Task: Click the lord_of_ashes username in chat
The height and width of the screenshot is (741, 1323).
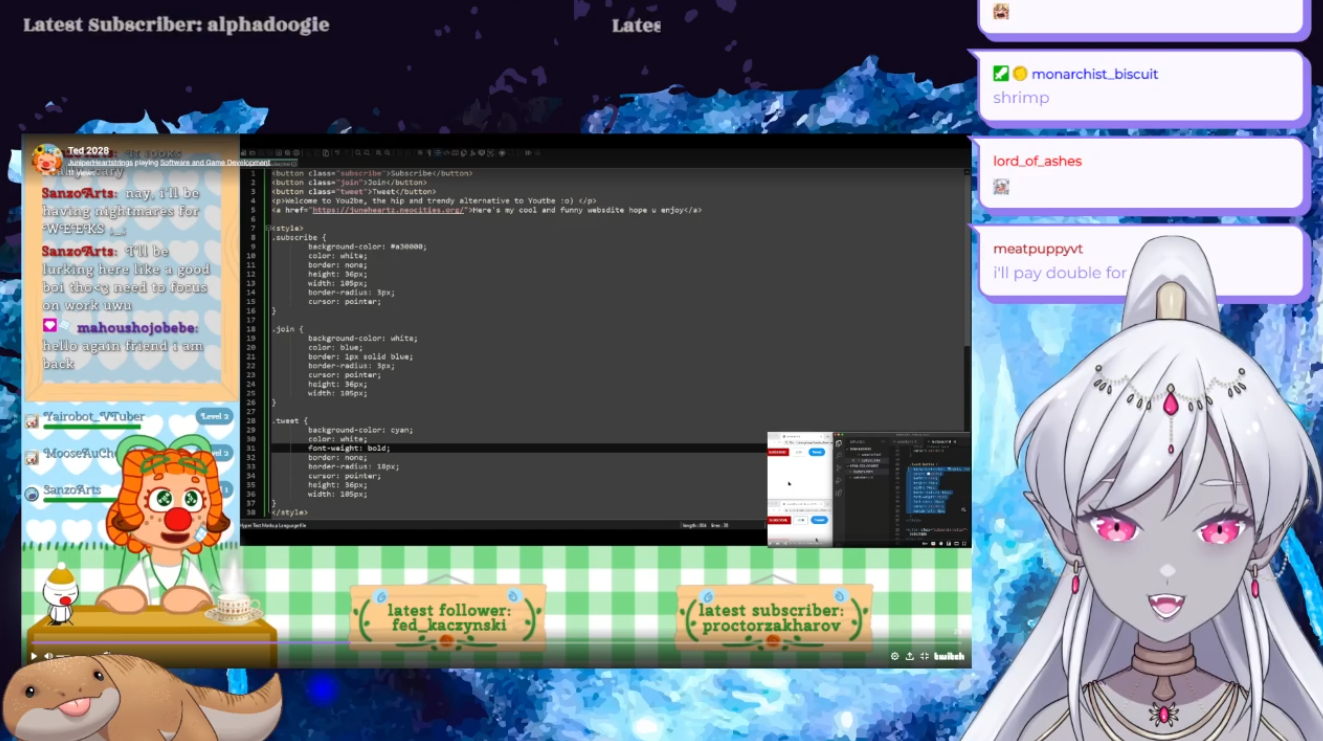Action: click(1037, 161)
